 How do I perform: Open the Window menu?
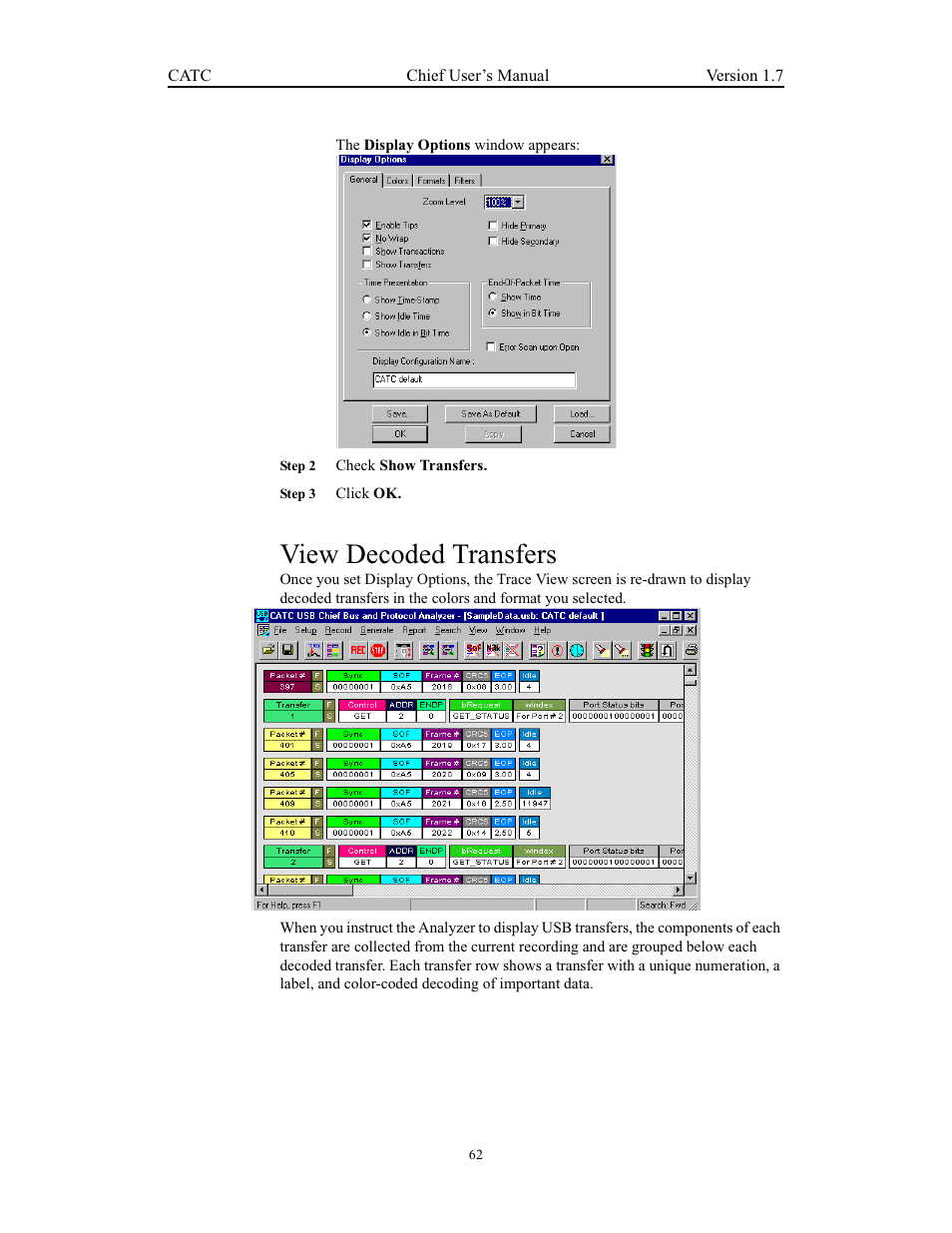pyautogui.click(x=510, y=630)
